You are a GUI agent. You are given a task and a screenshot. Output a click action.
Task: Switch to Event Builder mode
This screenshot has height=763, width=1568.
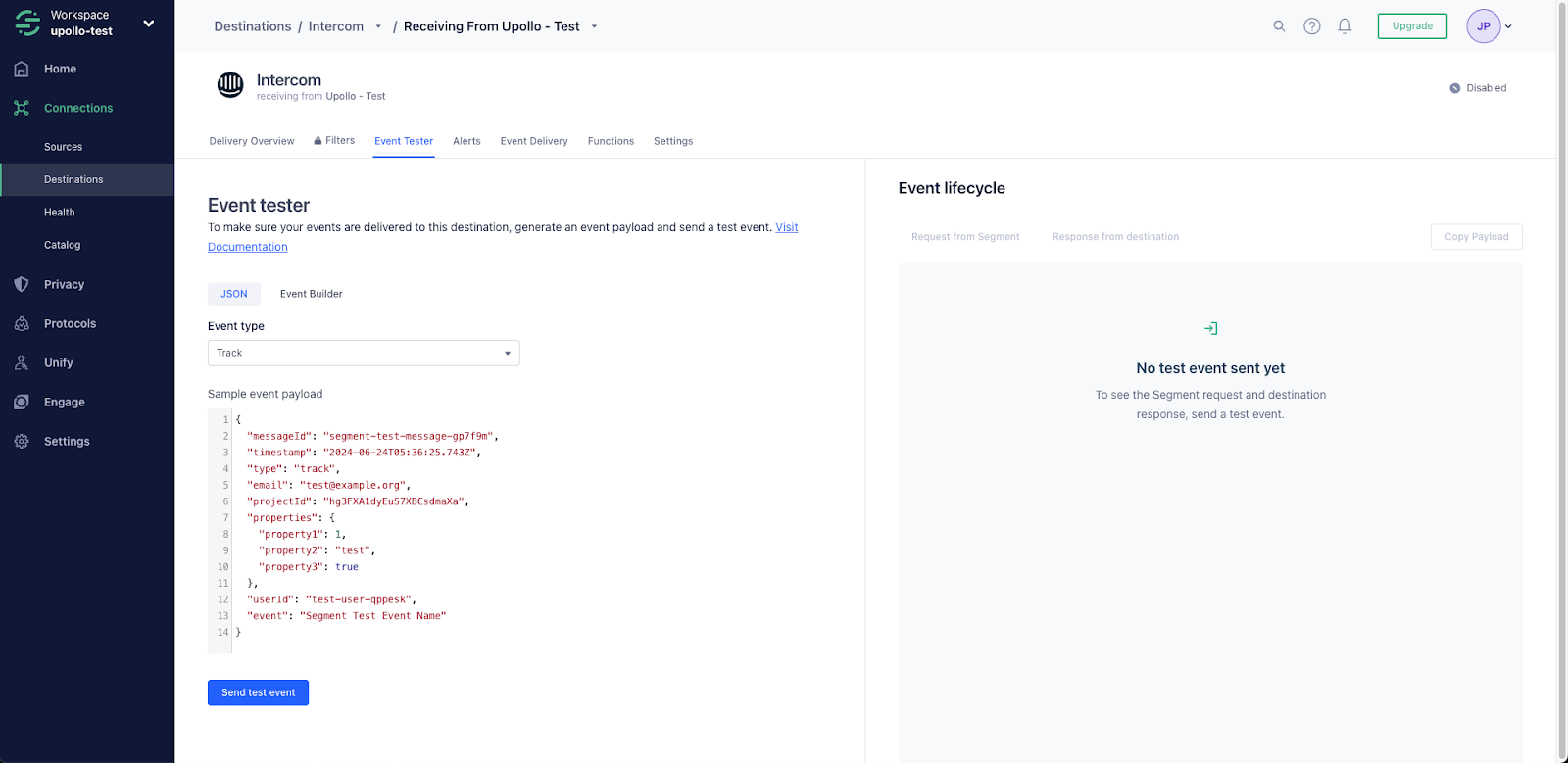312,294
